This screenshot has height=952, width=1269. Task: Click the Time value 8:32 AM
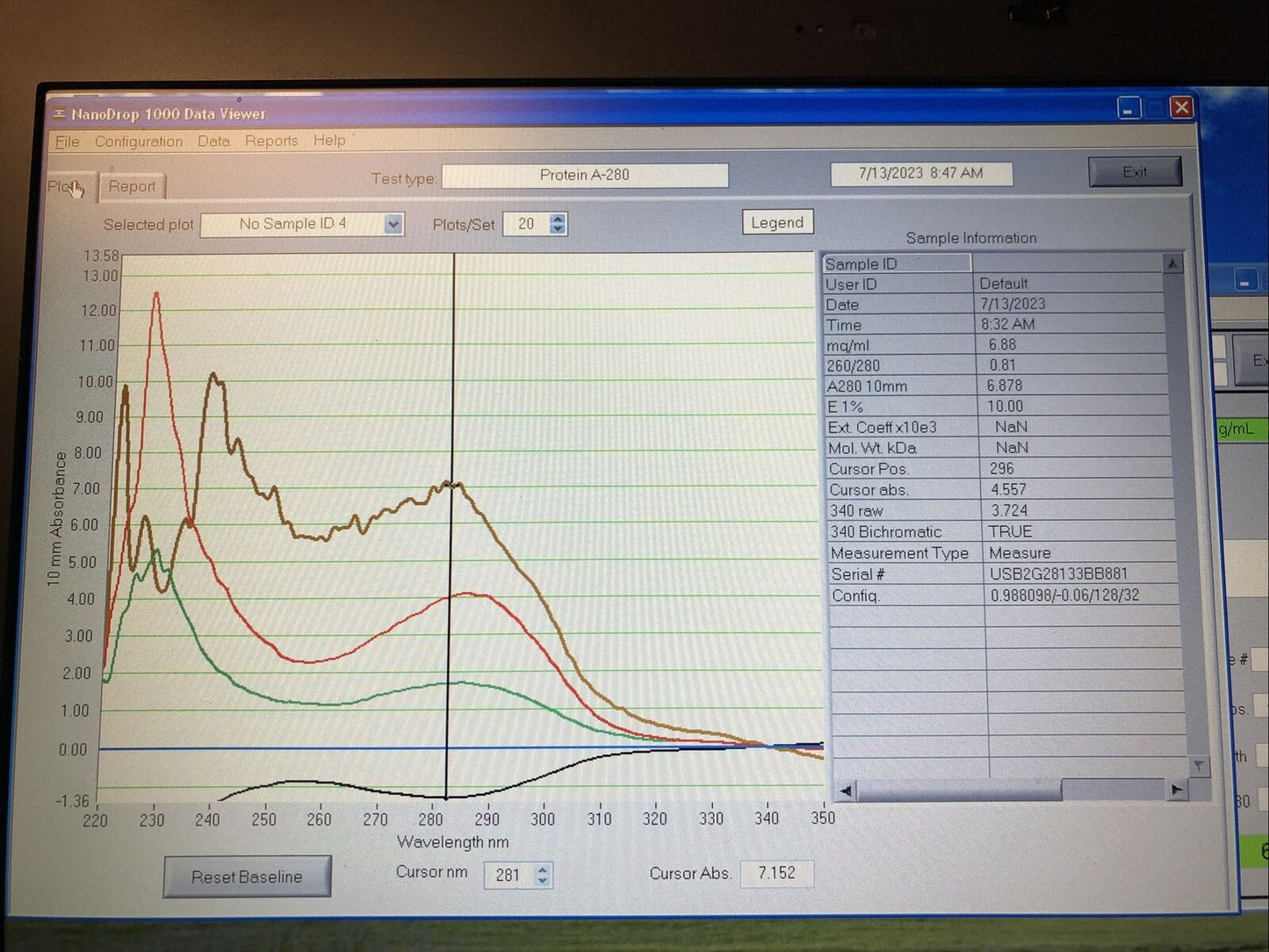tap(1007, 324)
